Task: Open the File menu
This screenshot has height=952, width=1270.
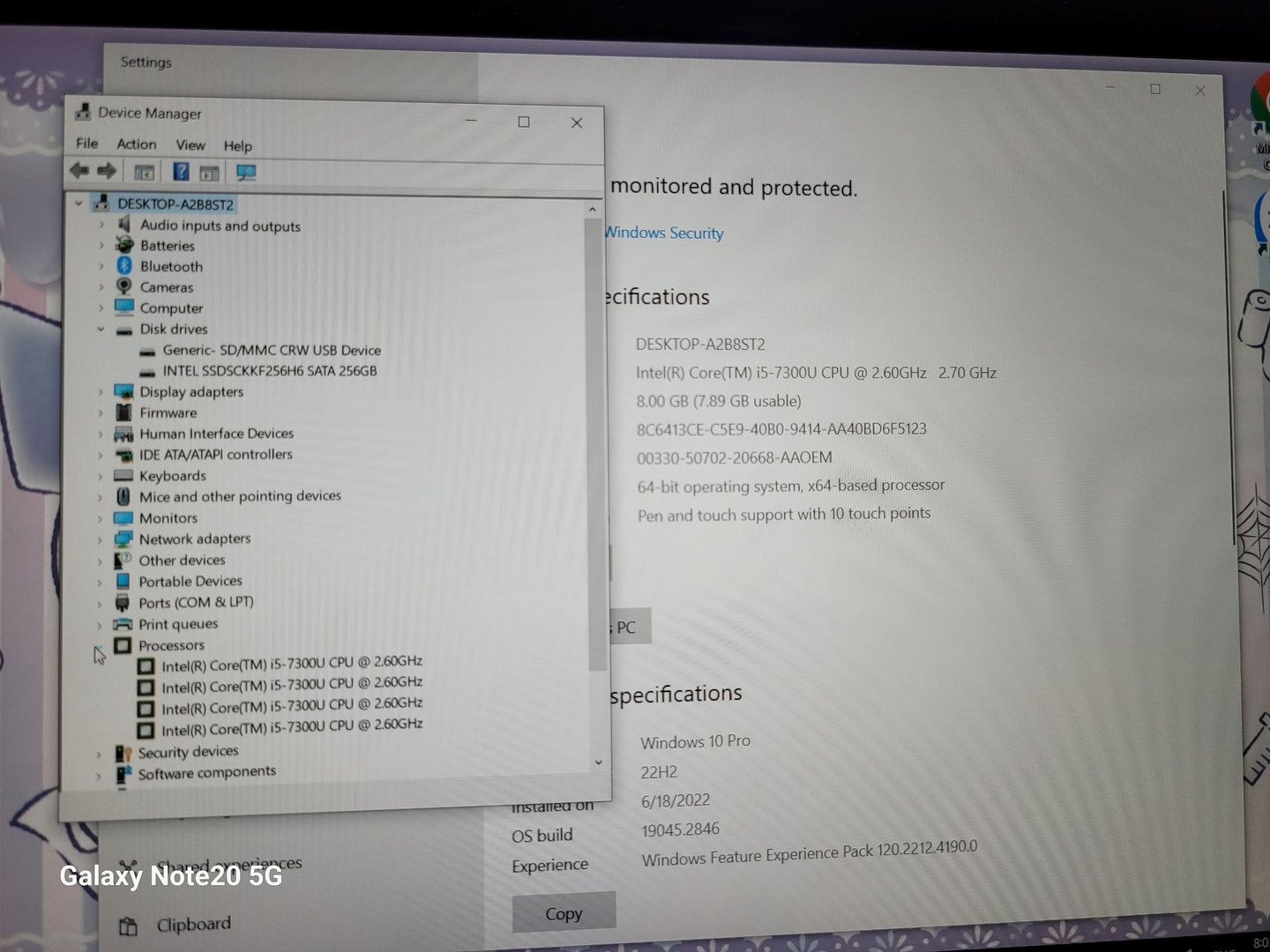Action: [x=86, y=144]
